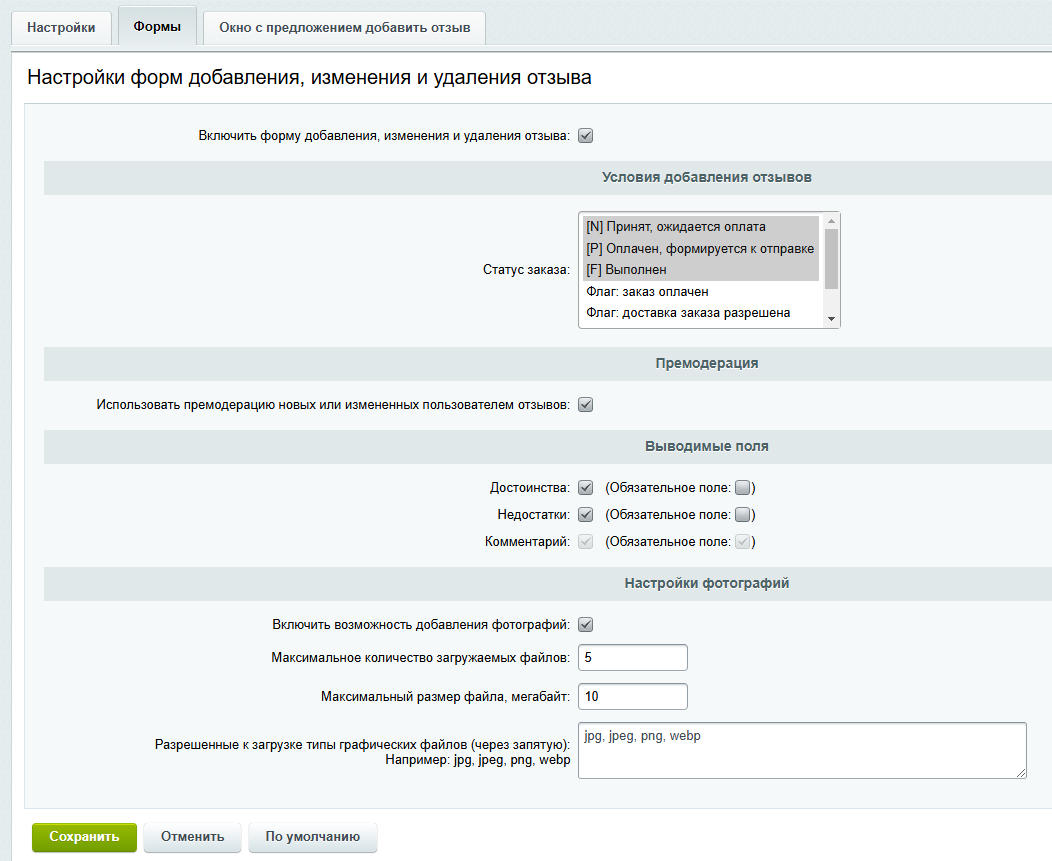This screenshot has height=861, width=1052.
Task: Click the Настройки фотографий section header
Action: (706, 583)
